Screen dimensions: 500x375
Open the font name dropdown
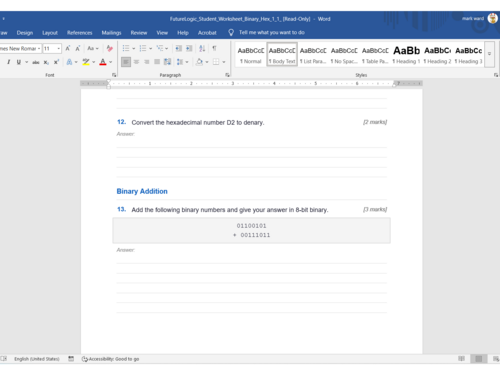tap(39, 49)
